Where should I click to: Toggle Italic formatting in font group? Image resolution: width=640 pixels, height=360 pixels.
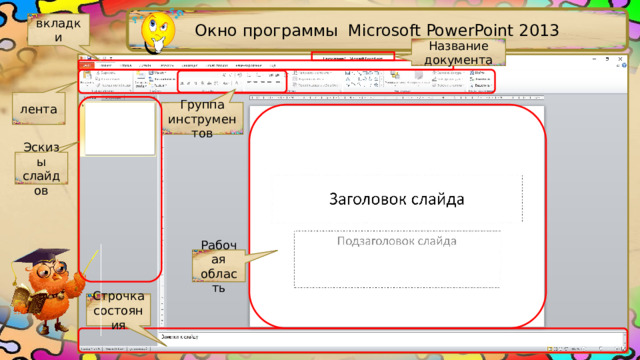tap(188, 83)
